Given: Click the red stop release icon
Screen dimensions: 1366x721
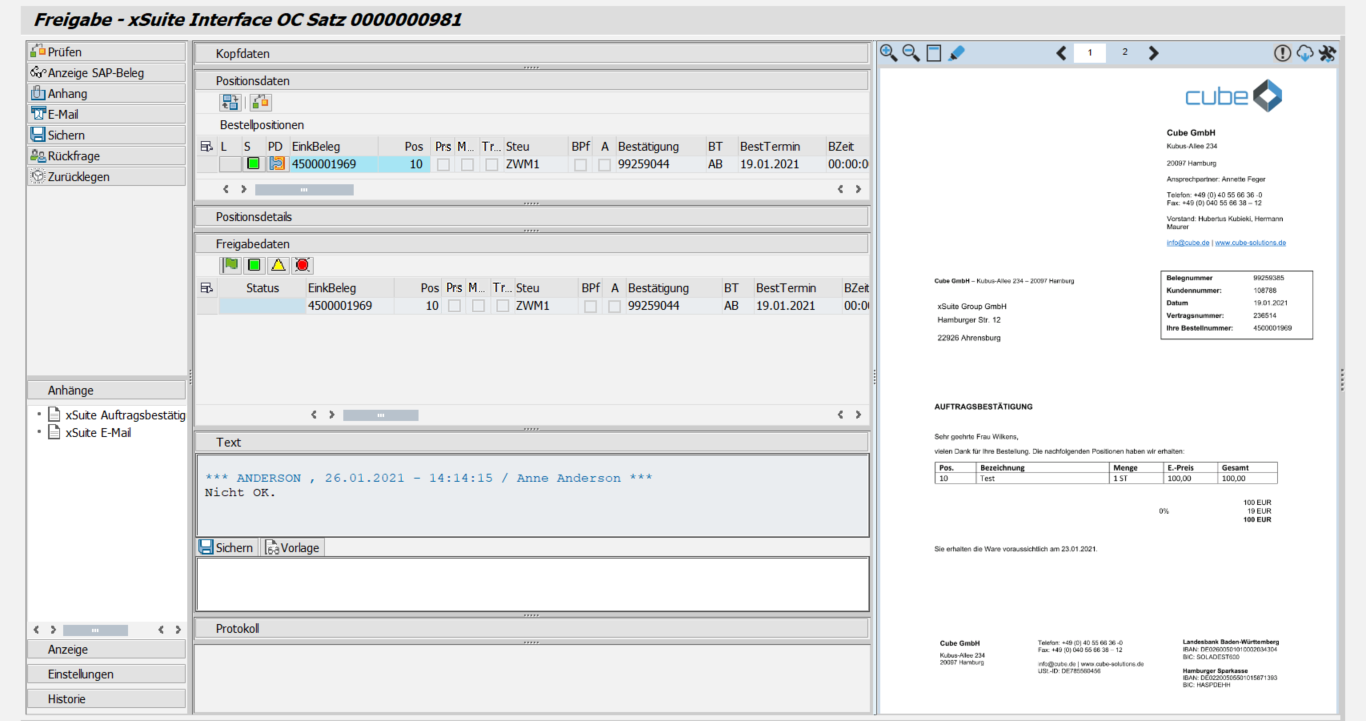Looking at the screenshot, I should click(303, 265).
